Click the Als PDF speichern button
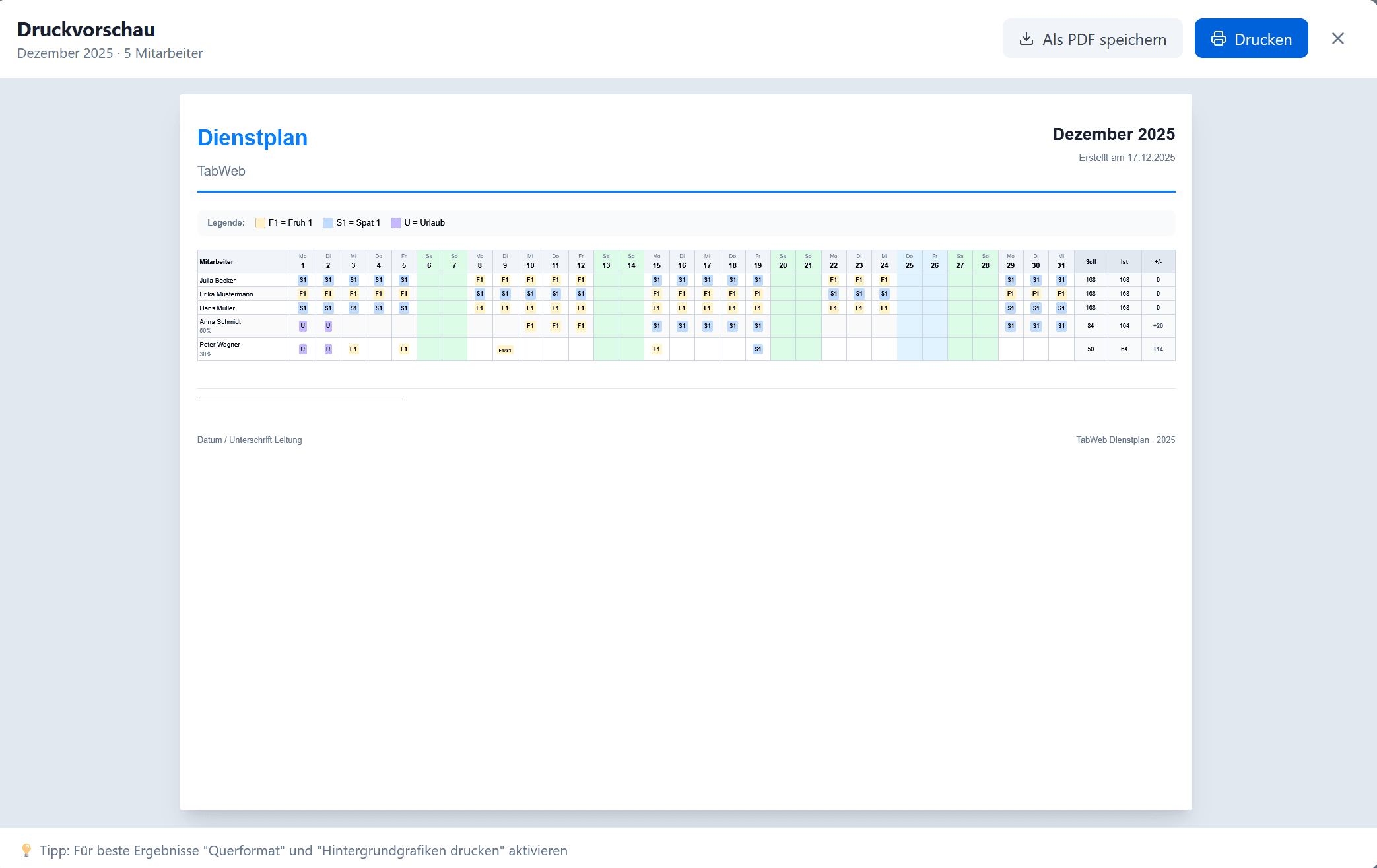Viewport: 1377px width, 868px height. click(x=1092, y=38)
